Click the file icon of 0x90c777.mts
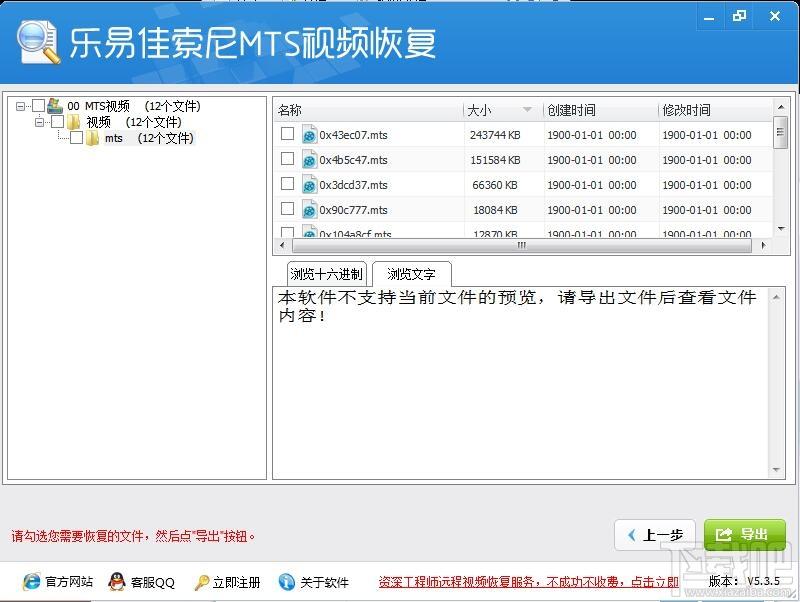Image resolution: width=800 pixels, height=602 pixels. (309, 210)
